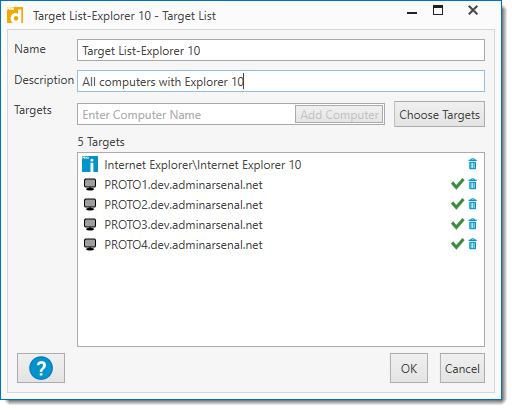This screenshot has height=410, width=512.
Task: Remove PROTO1.dev.adminarsenal.net with trash icon
Action: click(x=472, y=184)
